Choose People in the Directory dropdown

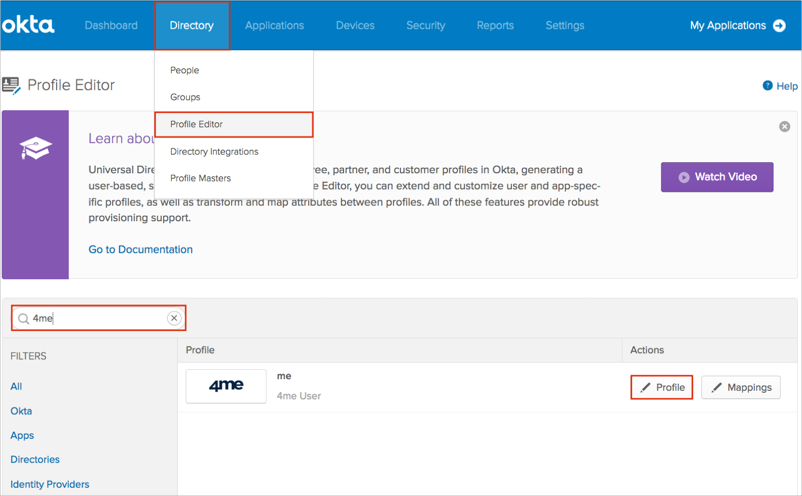pyautogui.click(x=184, y=70)
